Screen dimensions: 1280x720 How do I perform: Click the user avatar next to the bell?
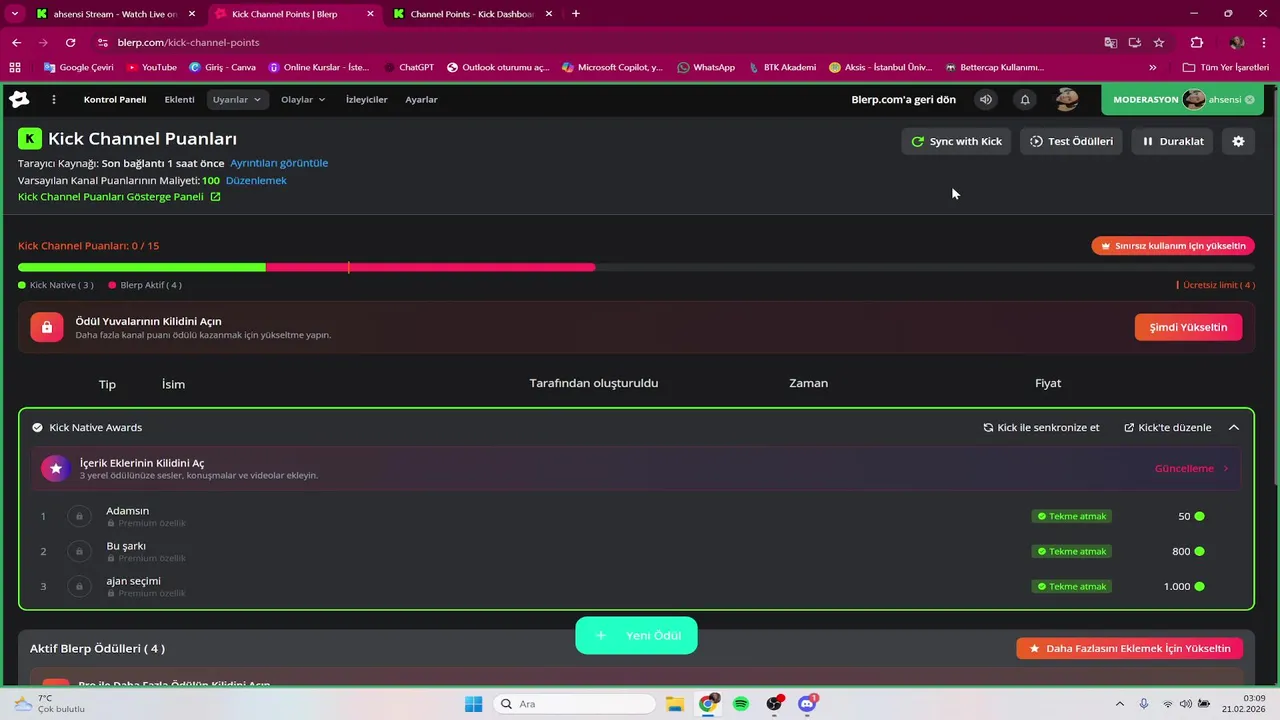pos(1067,99)
